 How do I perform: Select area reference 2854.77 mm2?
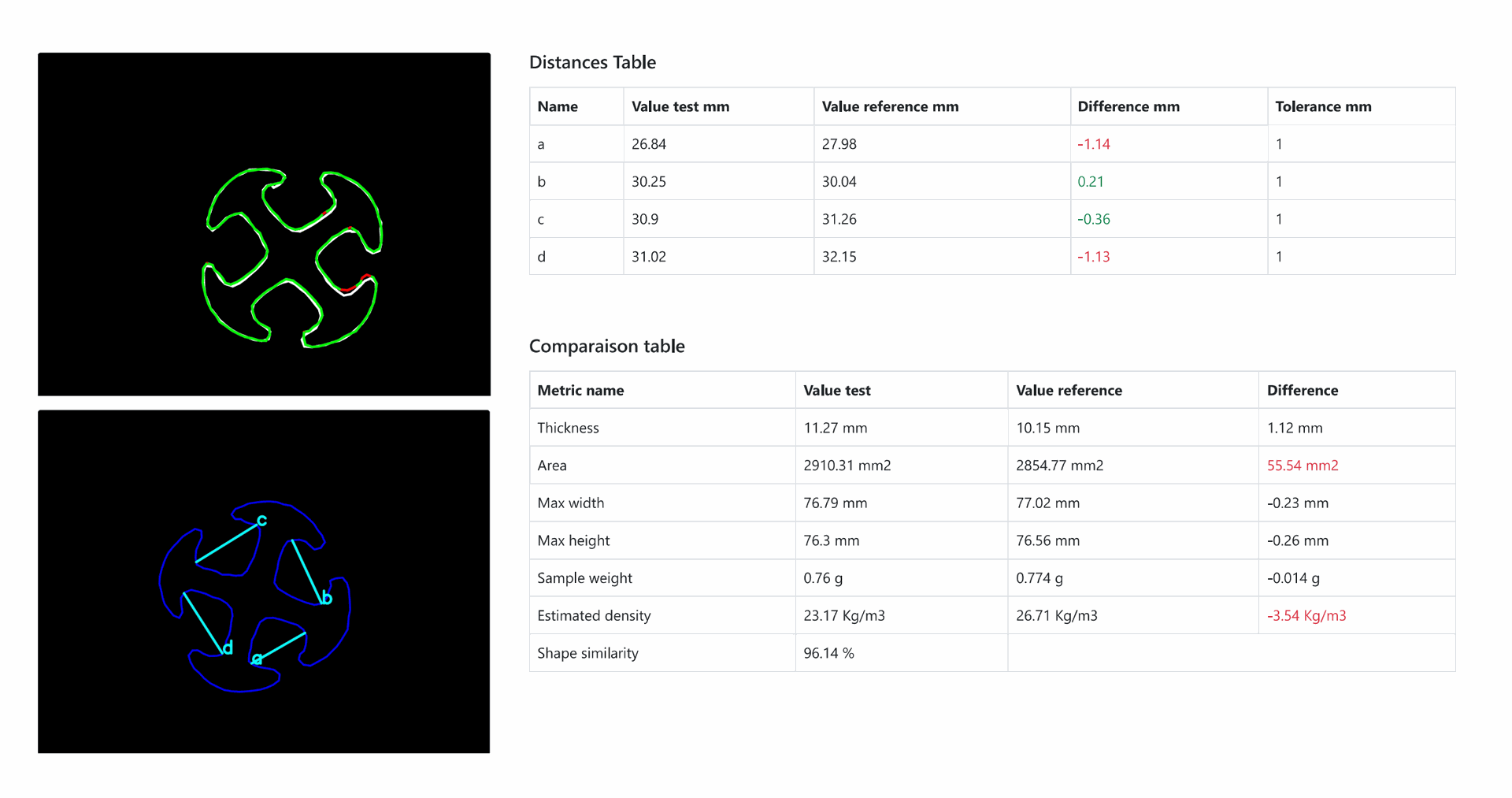pos(1059,466)
